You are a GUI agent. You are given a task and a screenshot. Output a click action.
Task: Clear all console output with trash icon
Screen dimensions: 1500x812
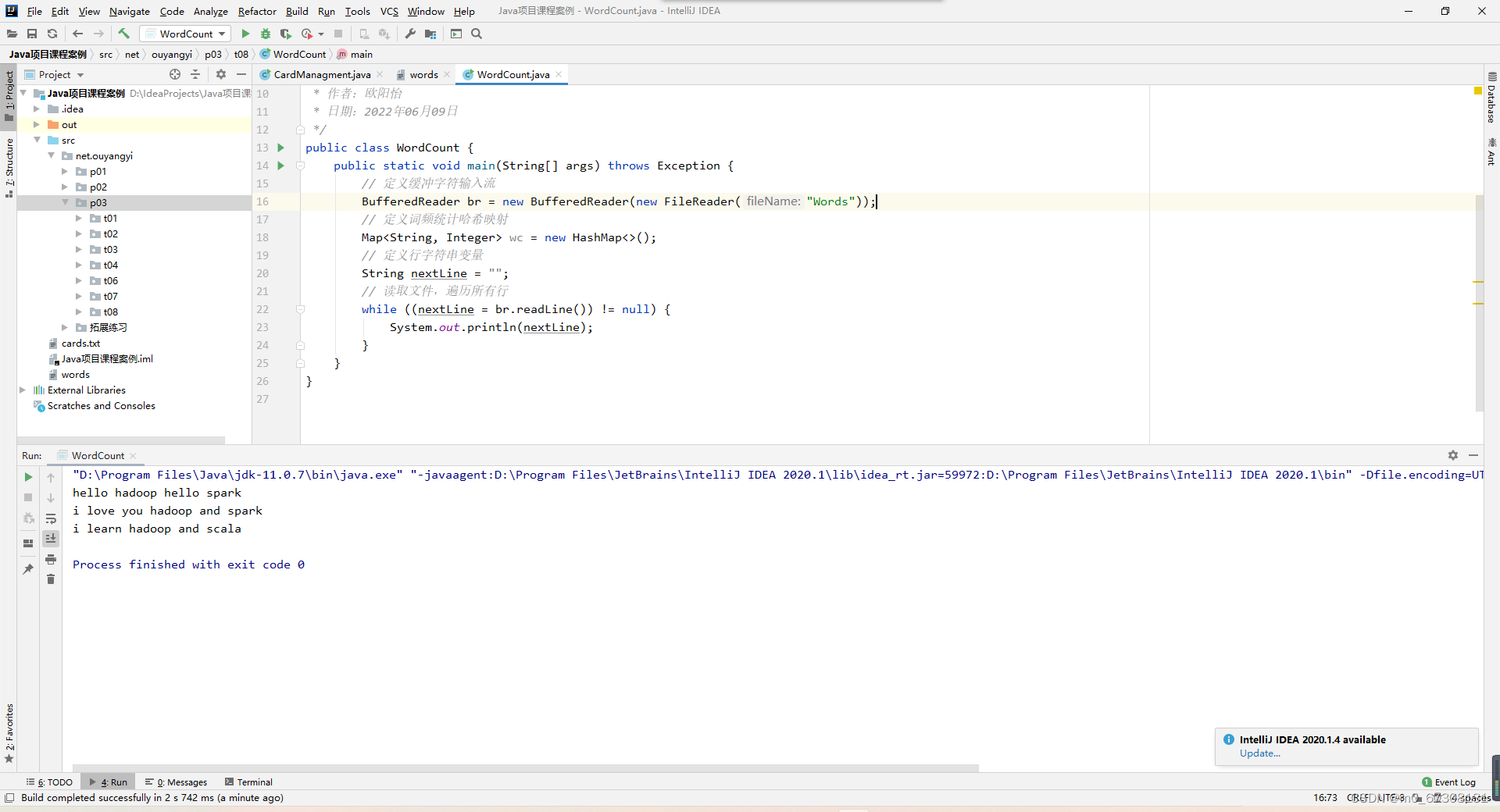51,579
